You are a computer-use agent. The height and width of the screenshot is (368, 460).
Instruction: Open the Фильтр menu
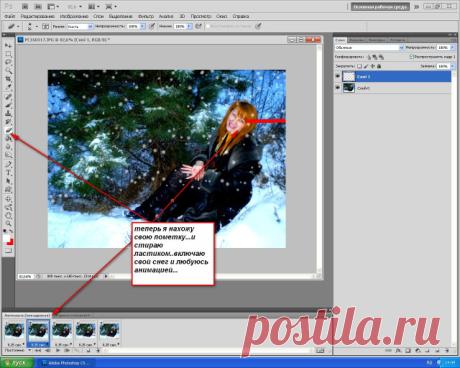click(x=146, y=16)
